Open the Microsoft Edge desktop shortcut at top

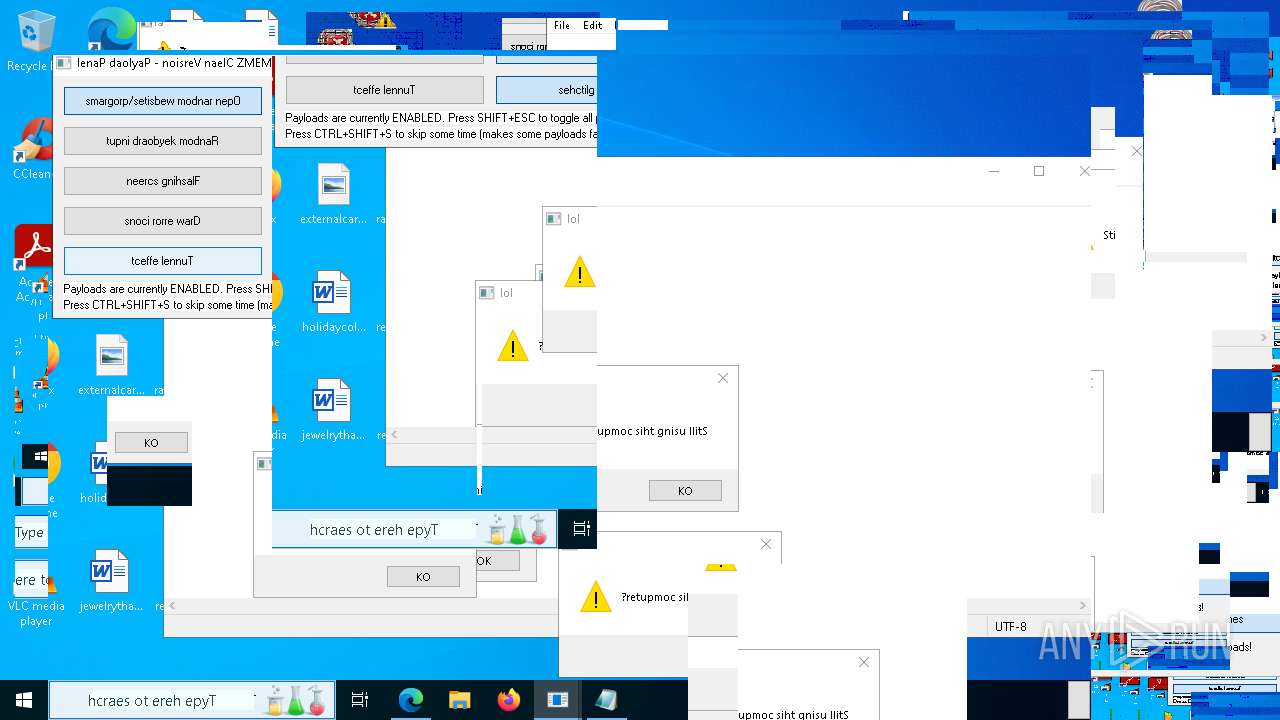[x=112, y=30]
